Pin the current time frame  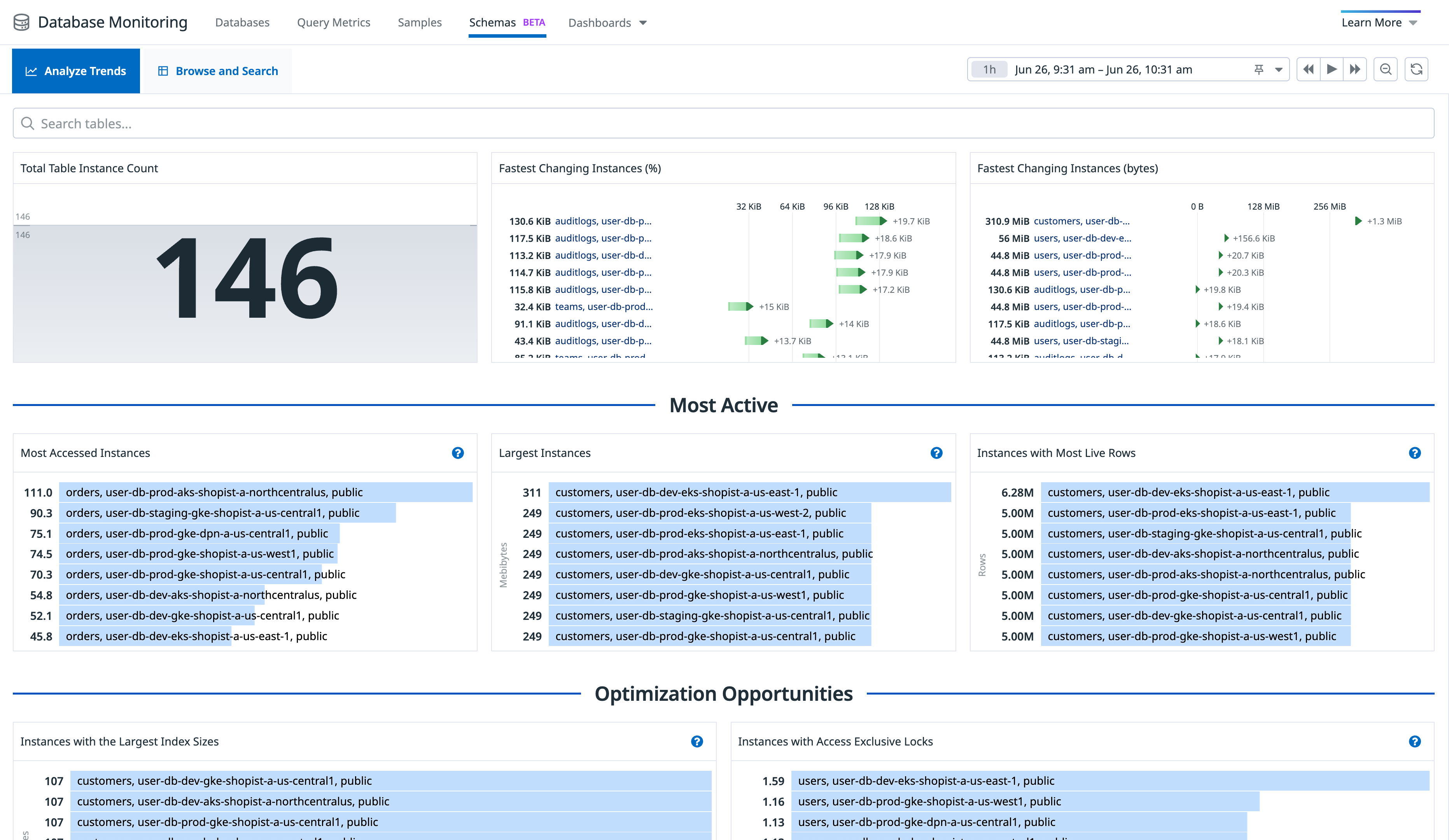point(1259,69)
